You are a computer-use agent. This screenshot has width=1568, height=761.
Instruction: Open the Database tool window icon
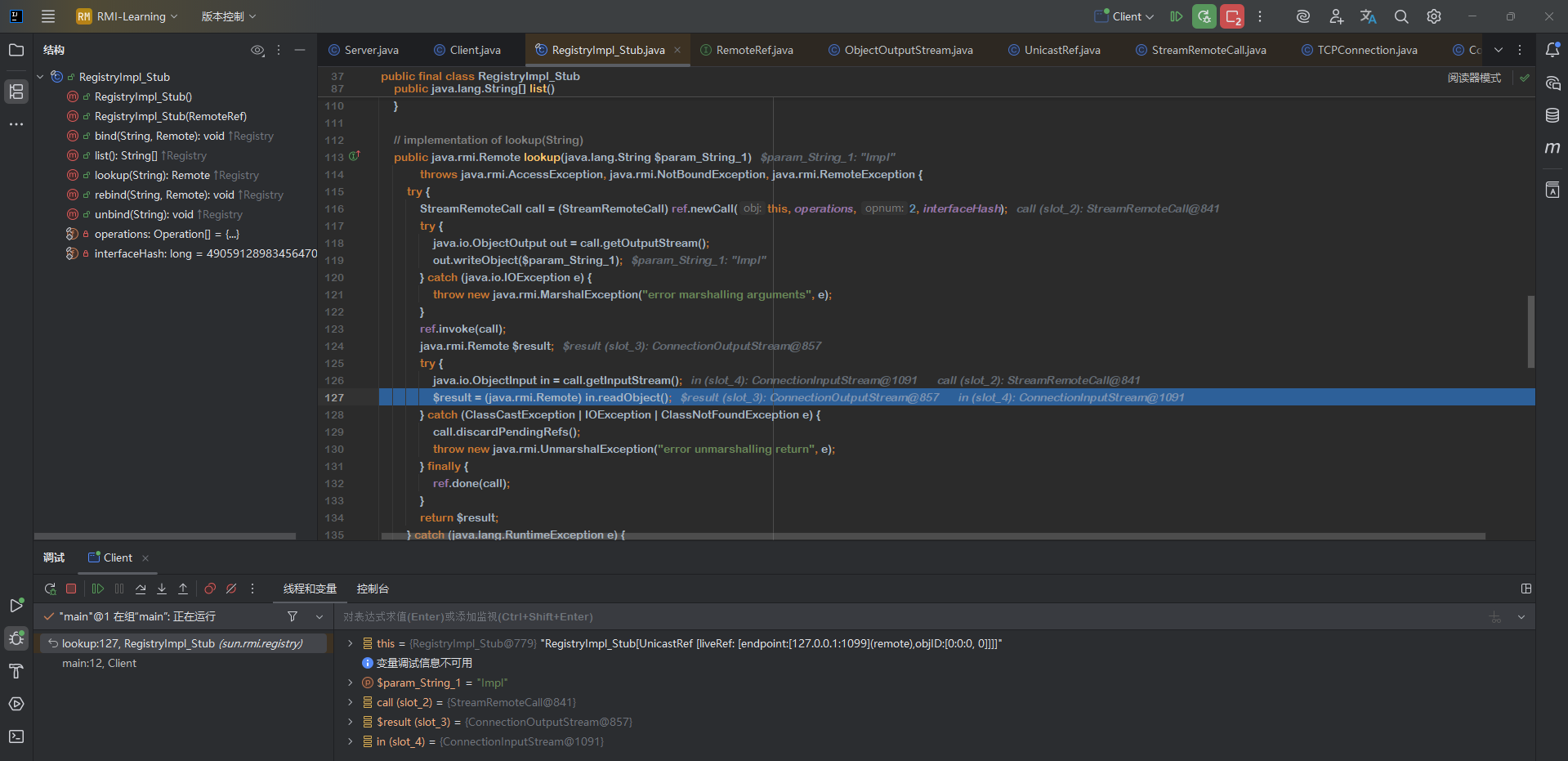pos(1552,115)
